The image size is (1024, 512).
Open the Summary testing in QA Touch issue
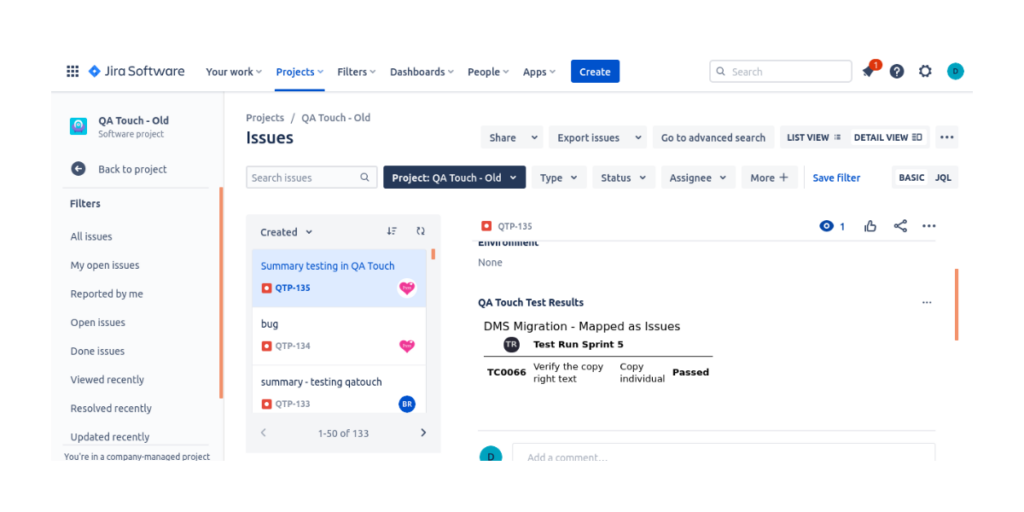(x=339, y=278)
